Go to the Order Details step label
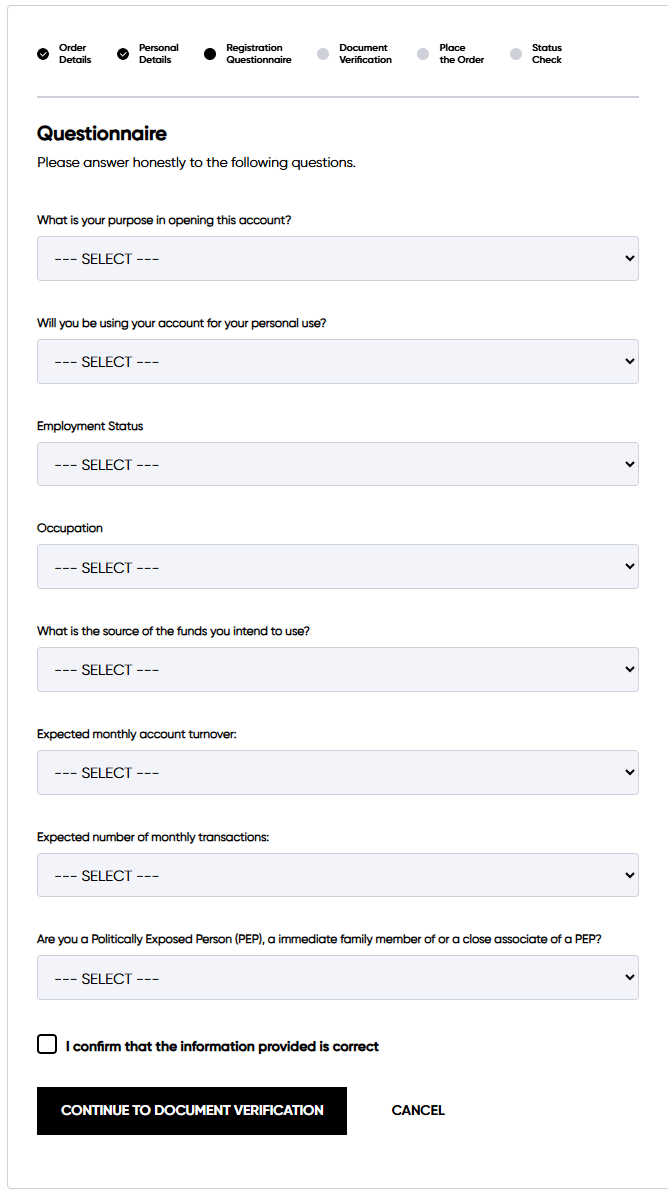The width and height of the screenshot is (668, 1196). click(75, 54)
